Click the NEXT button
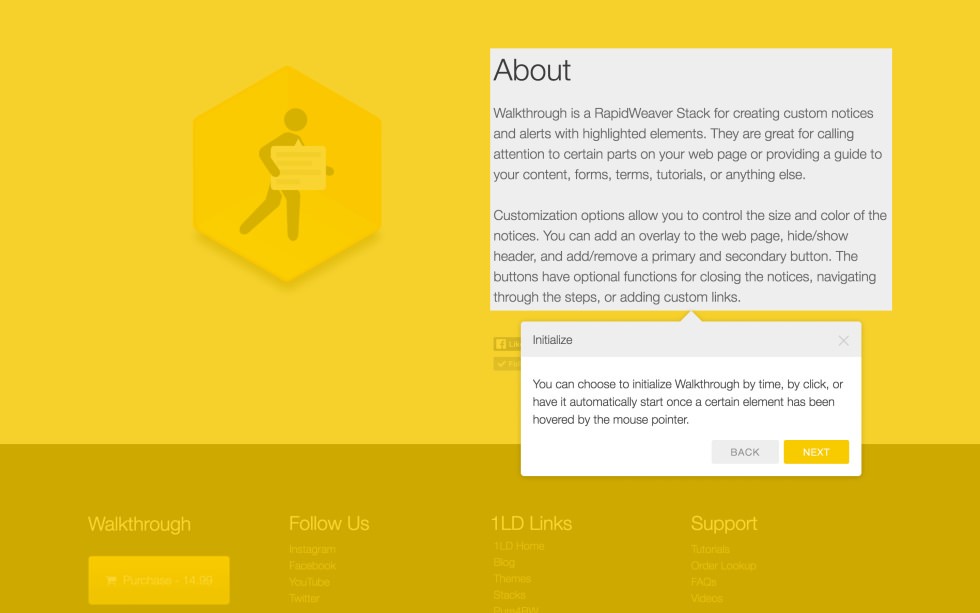This screenshot has width=980, height=613. pos(816,452)
